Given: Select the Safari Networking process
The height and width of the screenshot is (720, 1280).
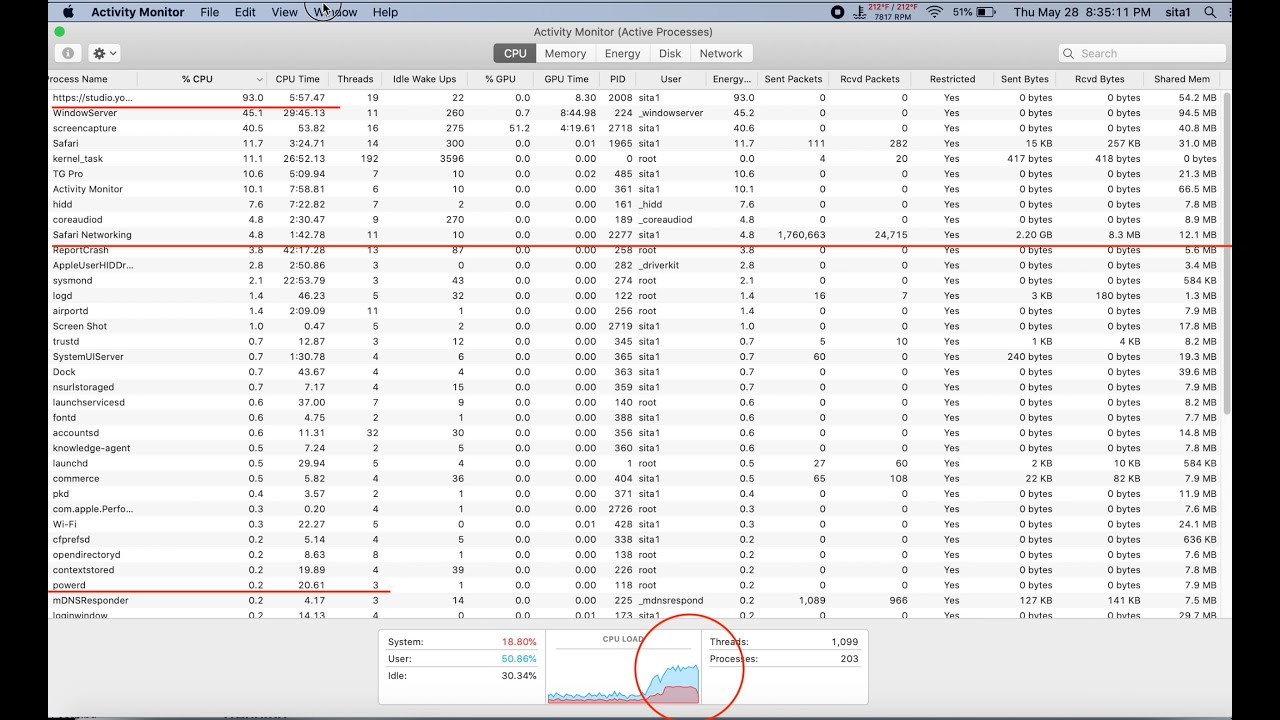Looking at the screenshot, I should pos(634,235).
